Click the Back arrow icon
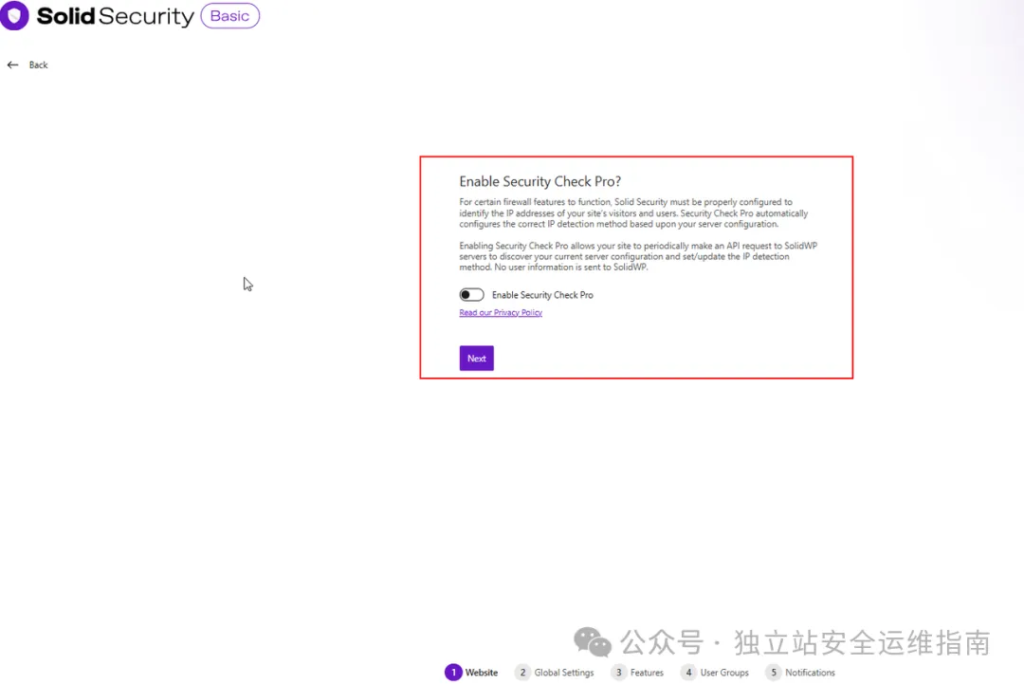The height and width of the screenshot is (684, 1024). click(x=12, y=65)
